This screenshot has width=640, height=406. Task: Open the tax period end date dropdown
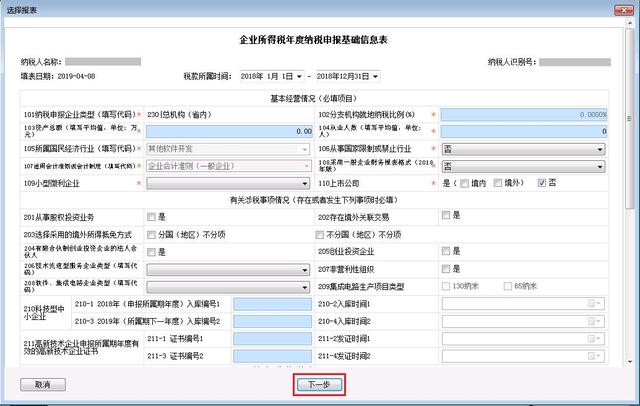pos(375,76)
